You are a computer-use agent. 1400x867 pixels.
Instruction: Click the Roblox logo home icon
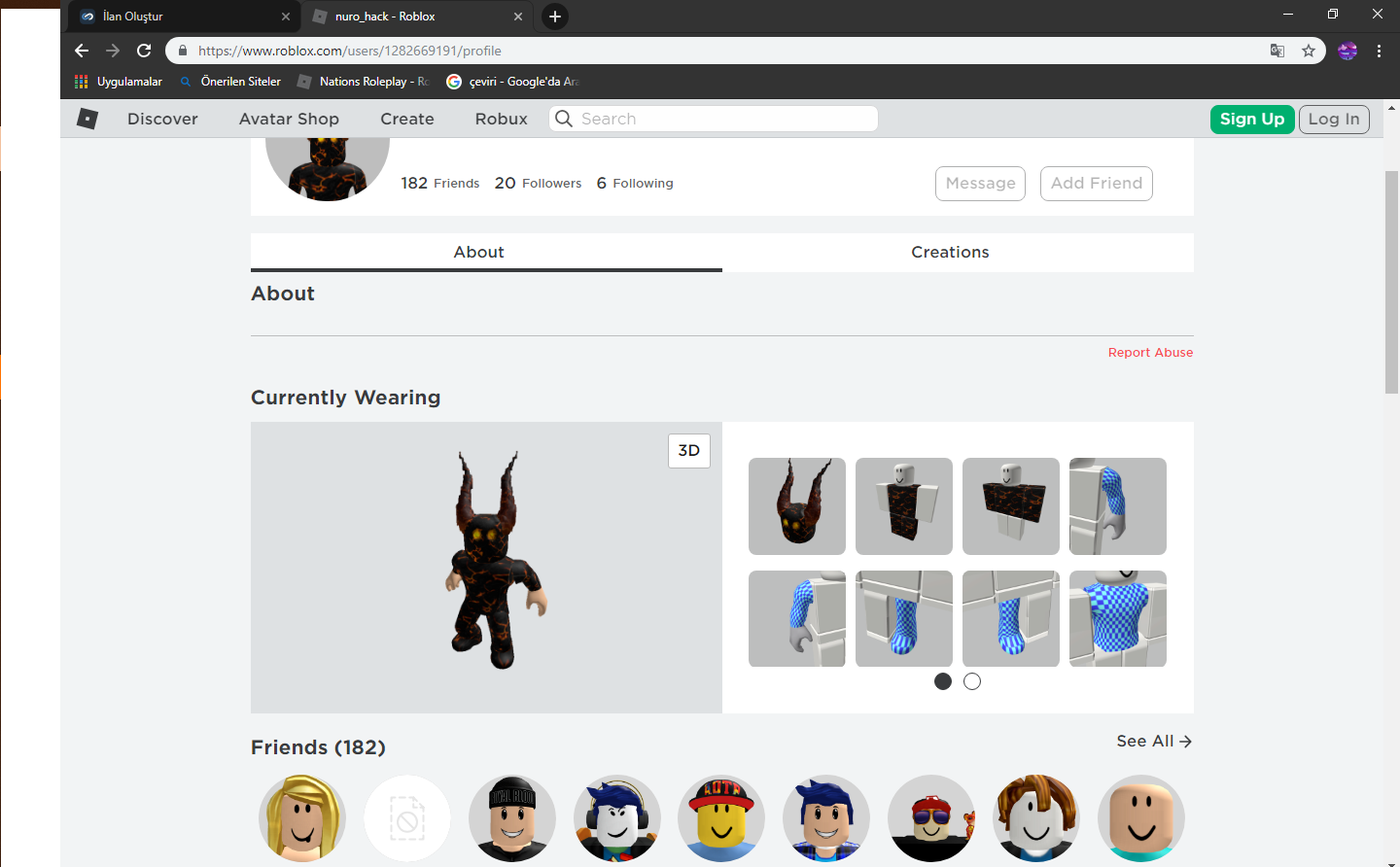click(87, 119)
